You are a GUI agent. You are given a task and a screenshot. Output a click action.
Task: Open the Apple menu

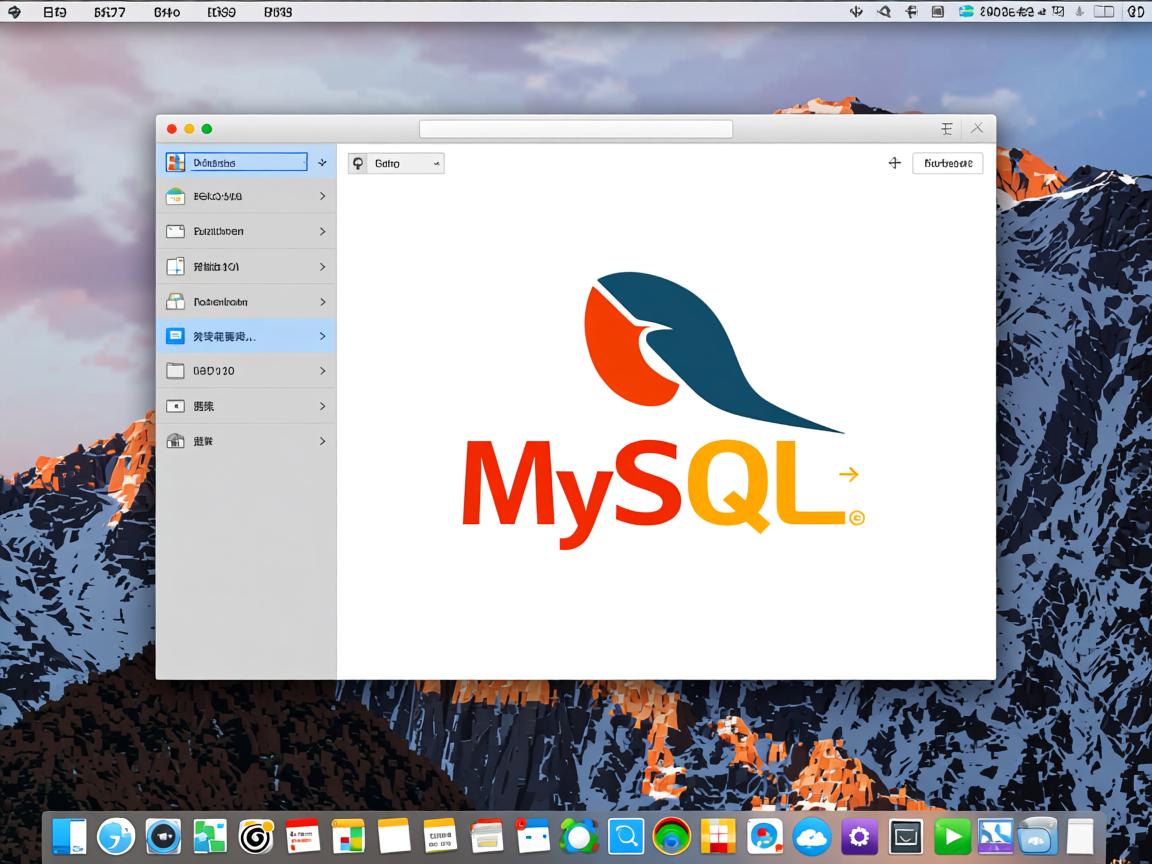(x=12, y=12)
